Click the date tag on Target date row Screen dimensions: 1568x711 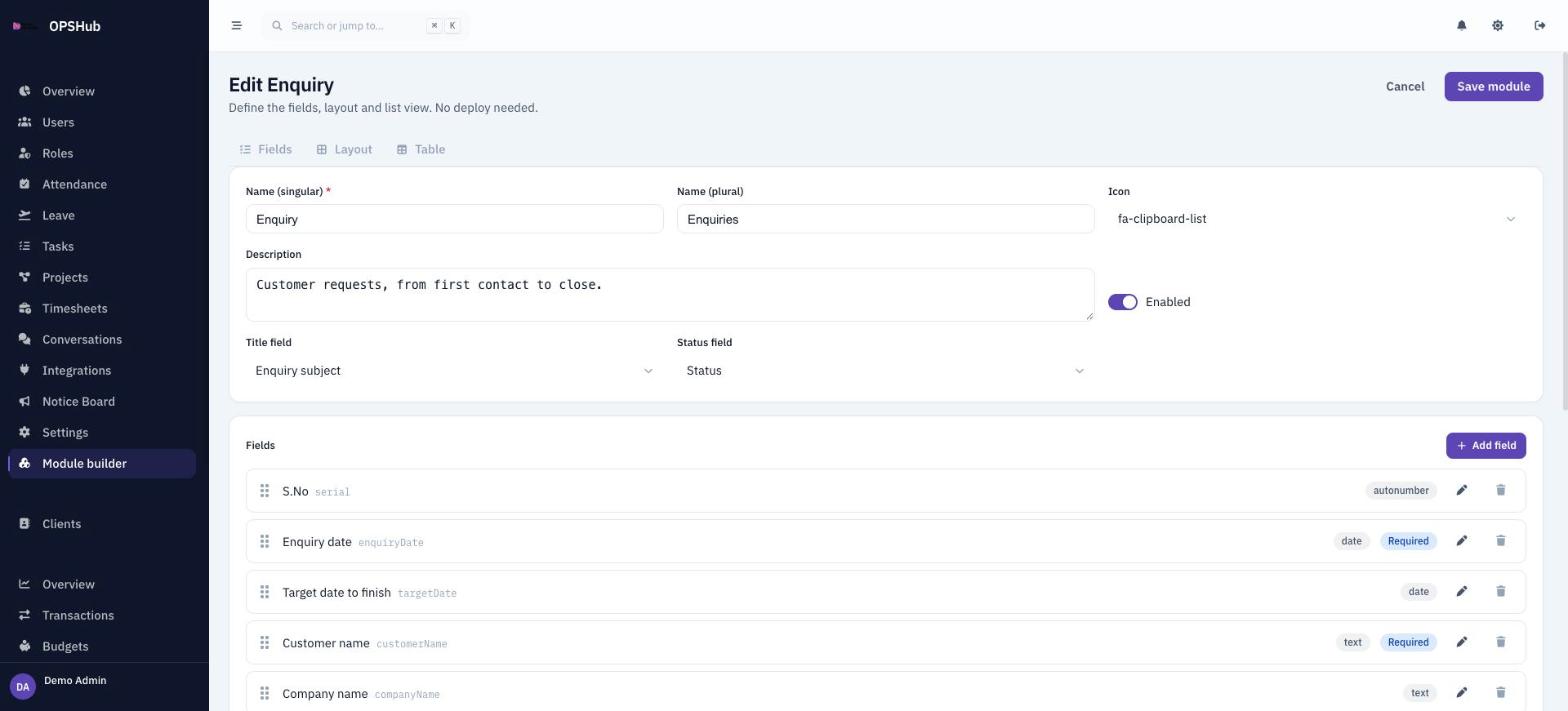(1418, 592)
